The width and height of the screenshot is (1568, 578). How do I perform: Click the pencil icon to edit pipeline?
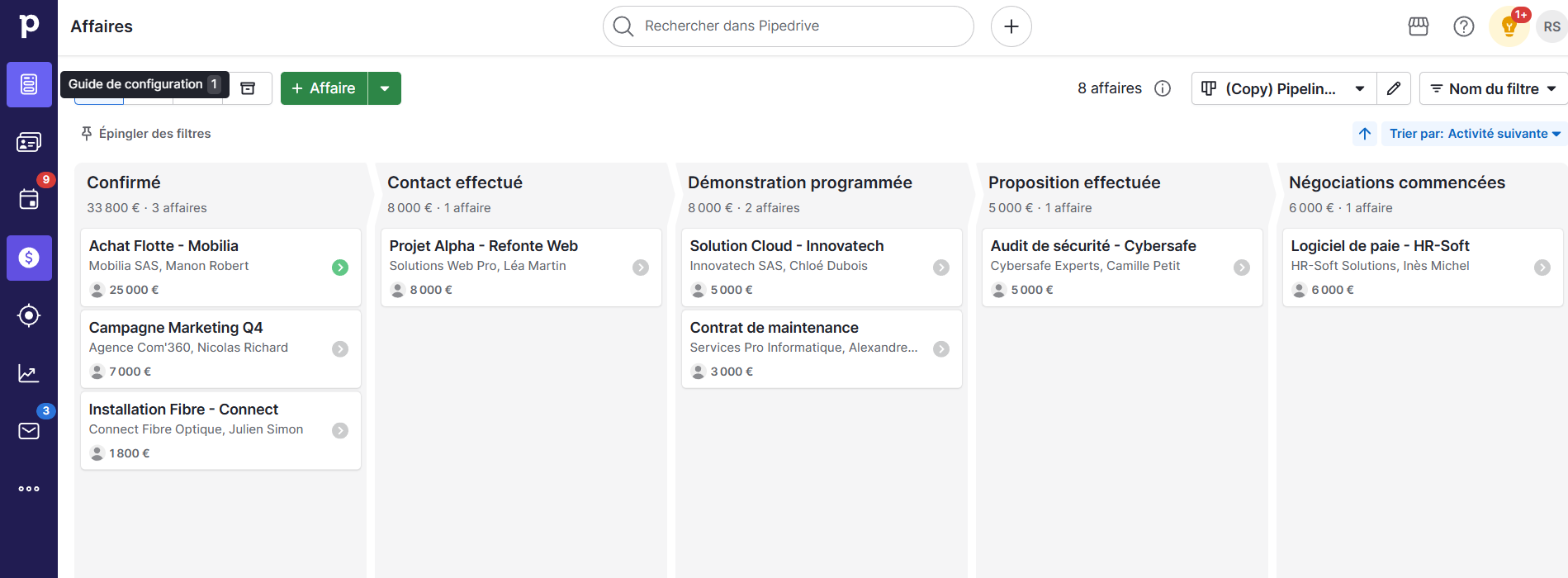tap(1394, 88)
